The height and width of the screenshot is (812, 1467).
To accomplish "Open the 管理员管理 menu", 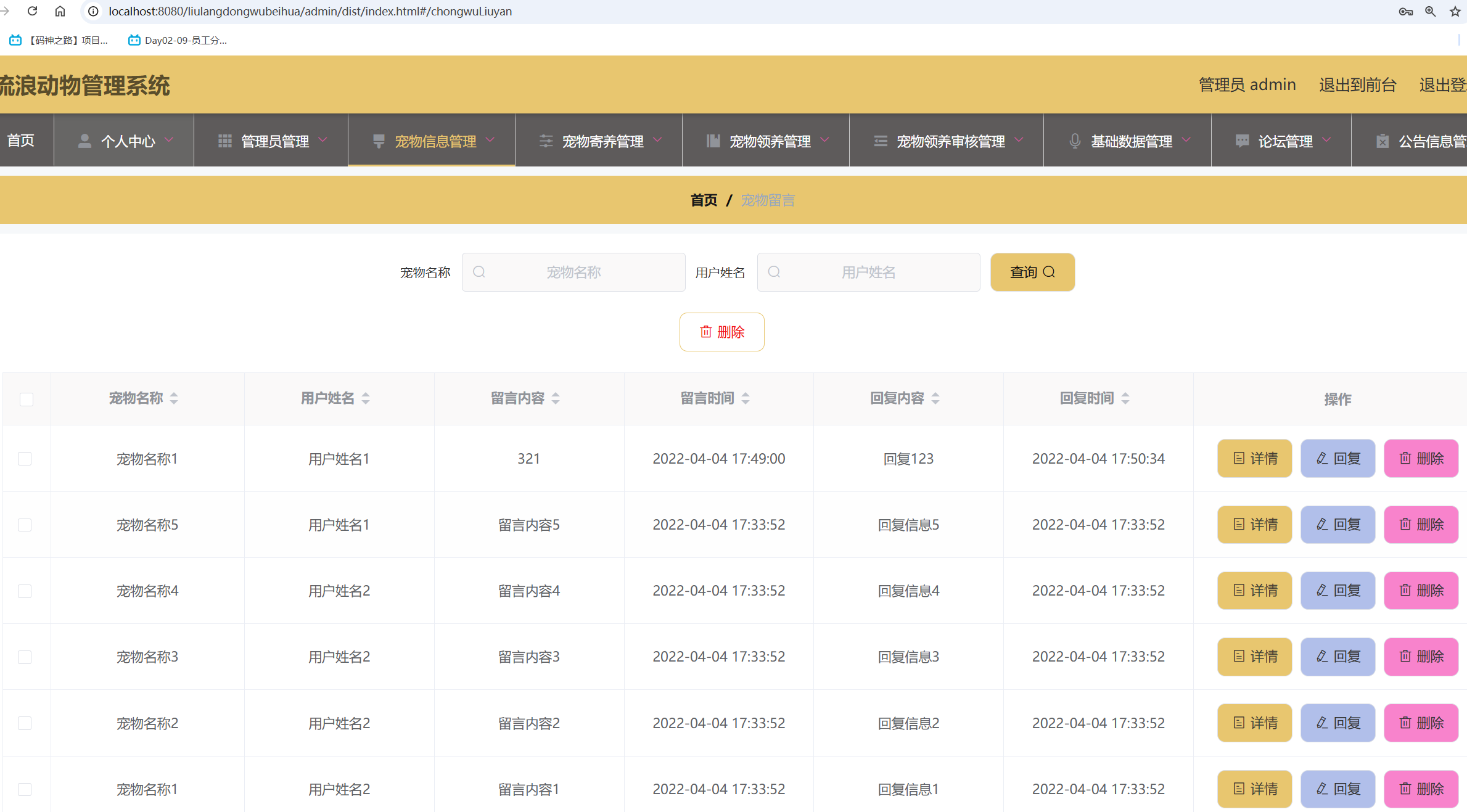I will tap(271, 141).
